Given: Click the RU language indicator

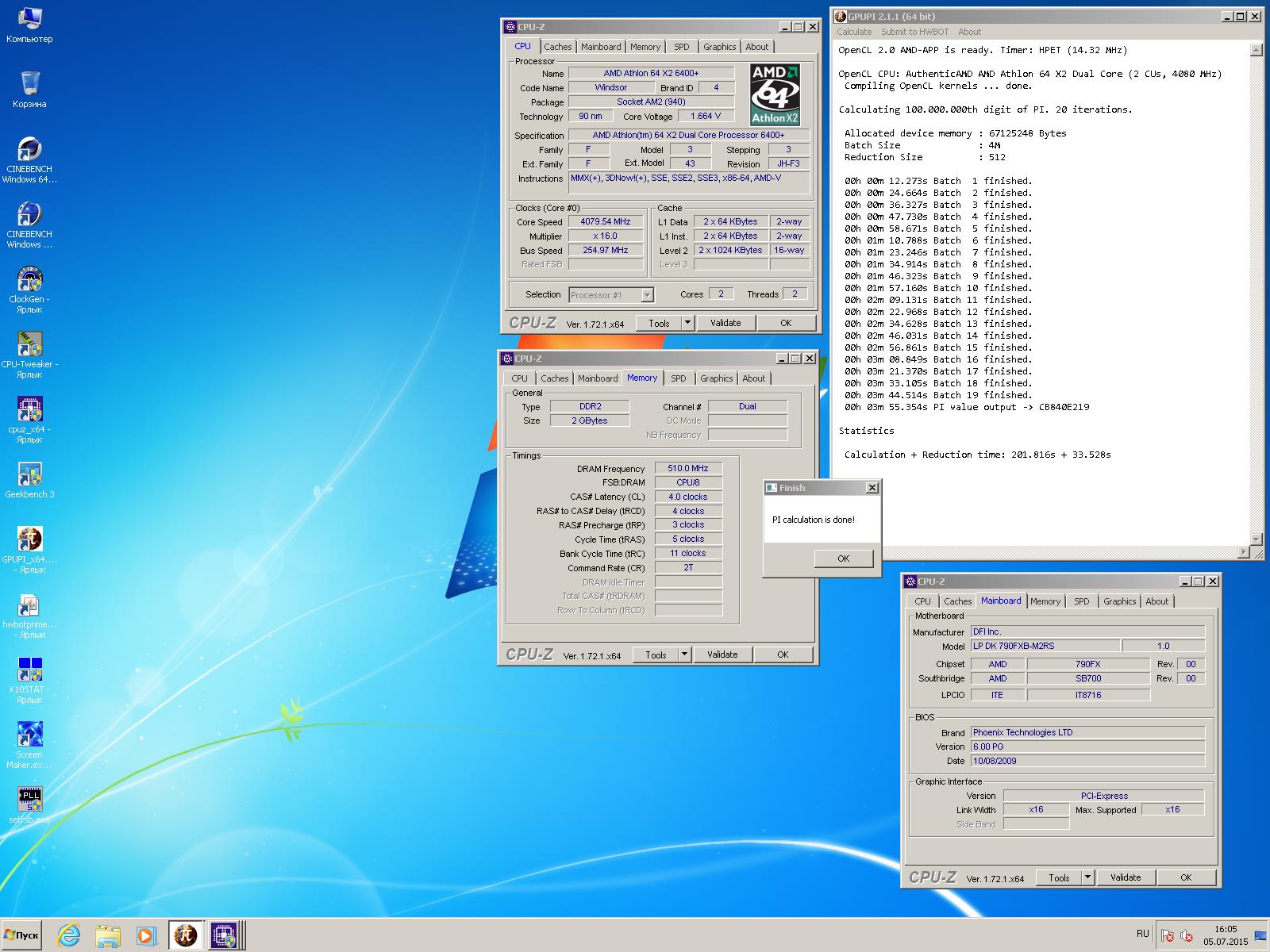Looking at the screenshot, I should tap(1143, 934).
